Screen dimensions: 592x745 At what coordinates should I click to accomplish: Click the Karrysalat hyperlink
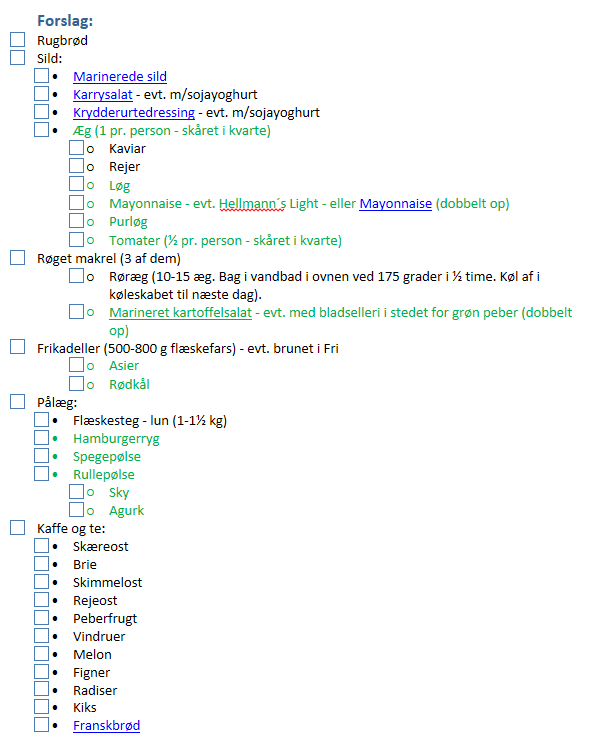103,95
